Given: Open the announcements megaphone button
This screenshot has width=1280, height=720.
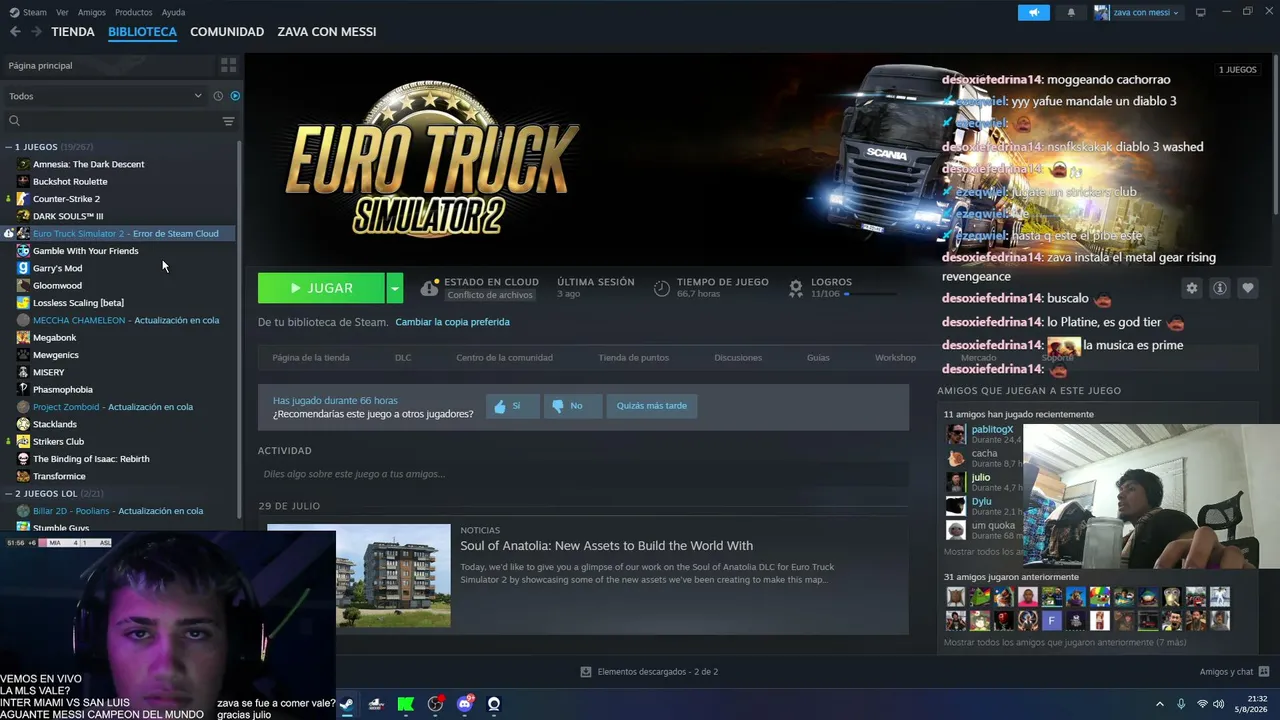Looking at the screenshot, I should click(x=1034, y=12).
